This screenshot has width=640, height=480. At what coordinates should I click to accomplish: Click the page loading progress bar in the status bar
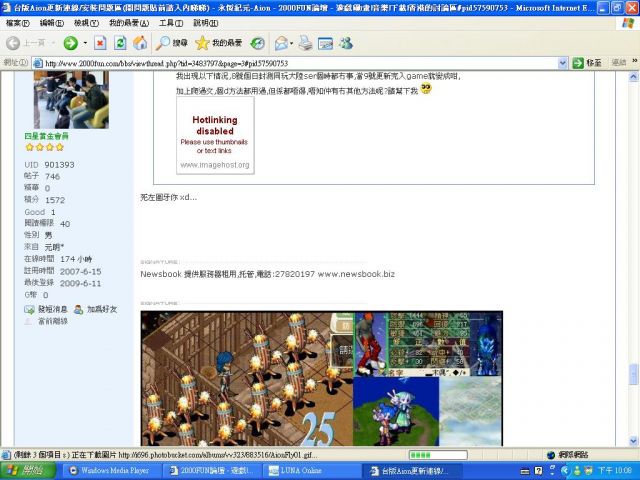tap(438, 455)
